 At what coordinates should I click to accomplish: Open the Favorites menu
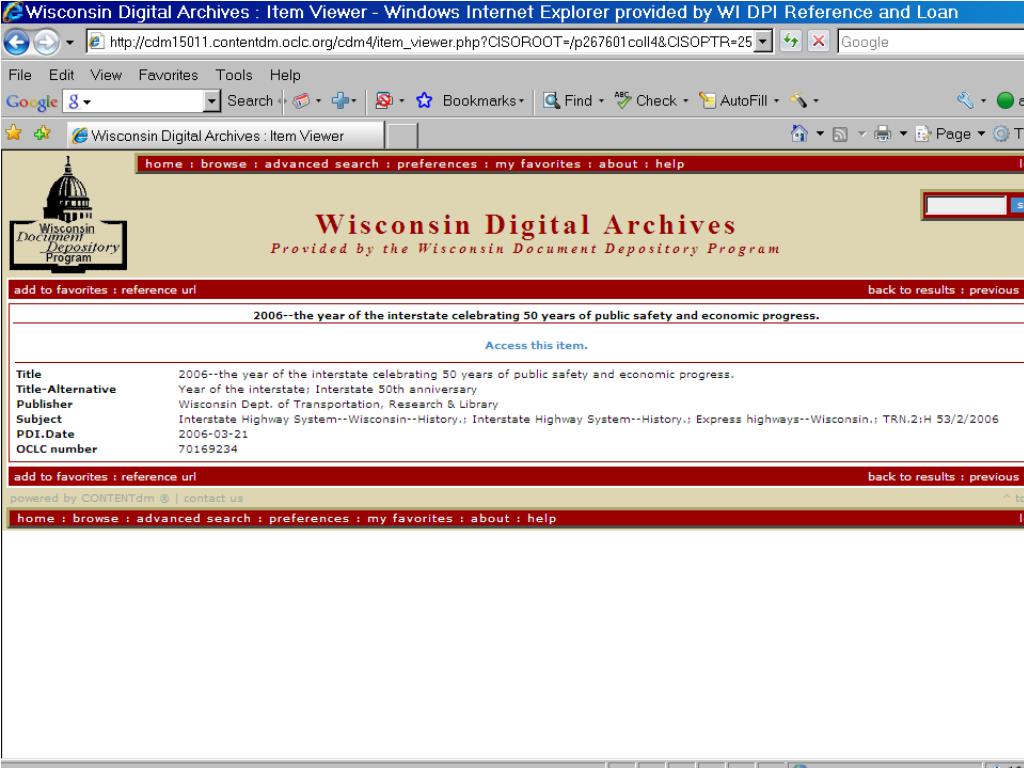click(168, 75)
